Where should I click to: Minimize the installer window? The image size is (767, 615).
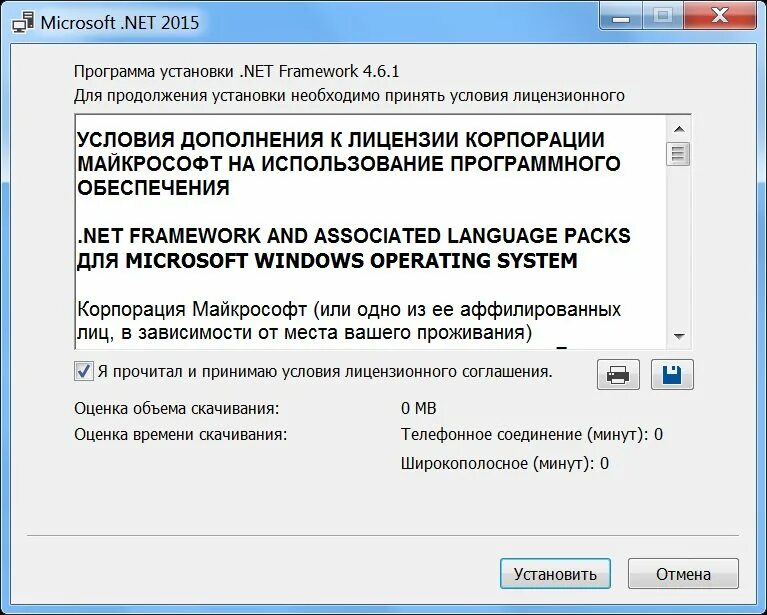(x=621, y=17)
